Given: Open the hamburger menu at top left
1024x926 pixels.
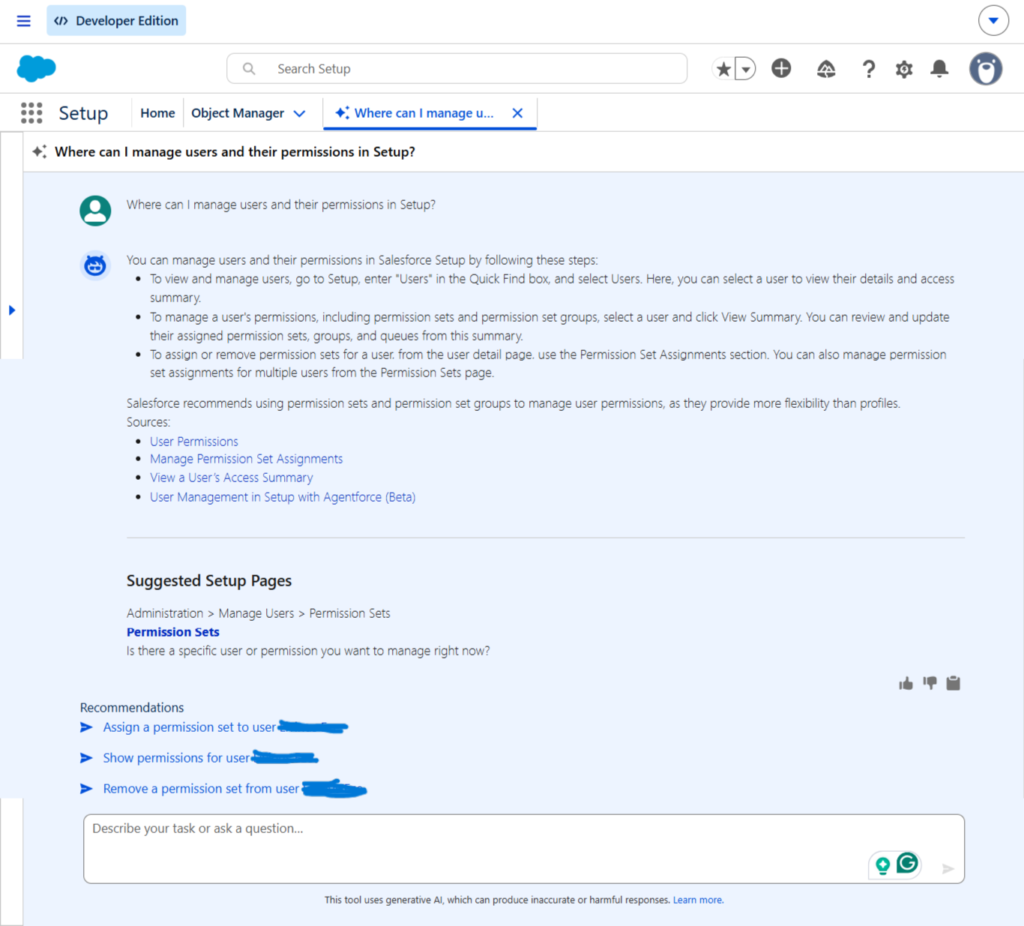Looking at the screenshot, I should 24,21.
